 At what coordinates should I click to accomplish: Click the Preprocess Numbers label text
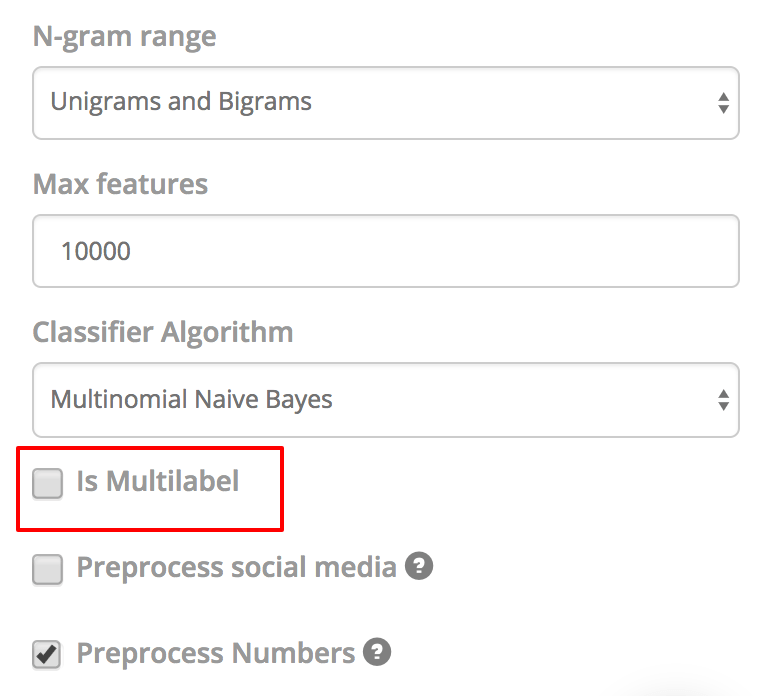215,654
